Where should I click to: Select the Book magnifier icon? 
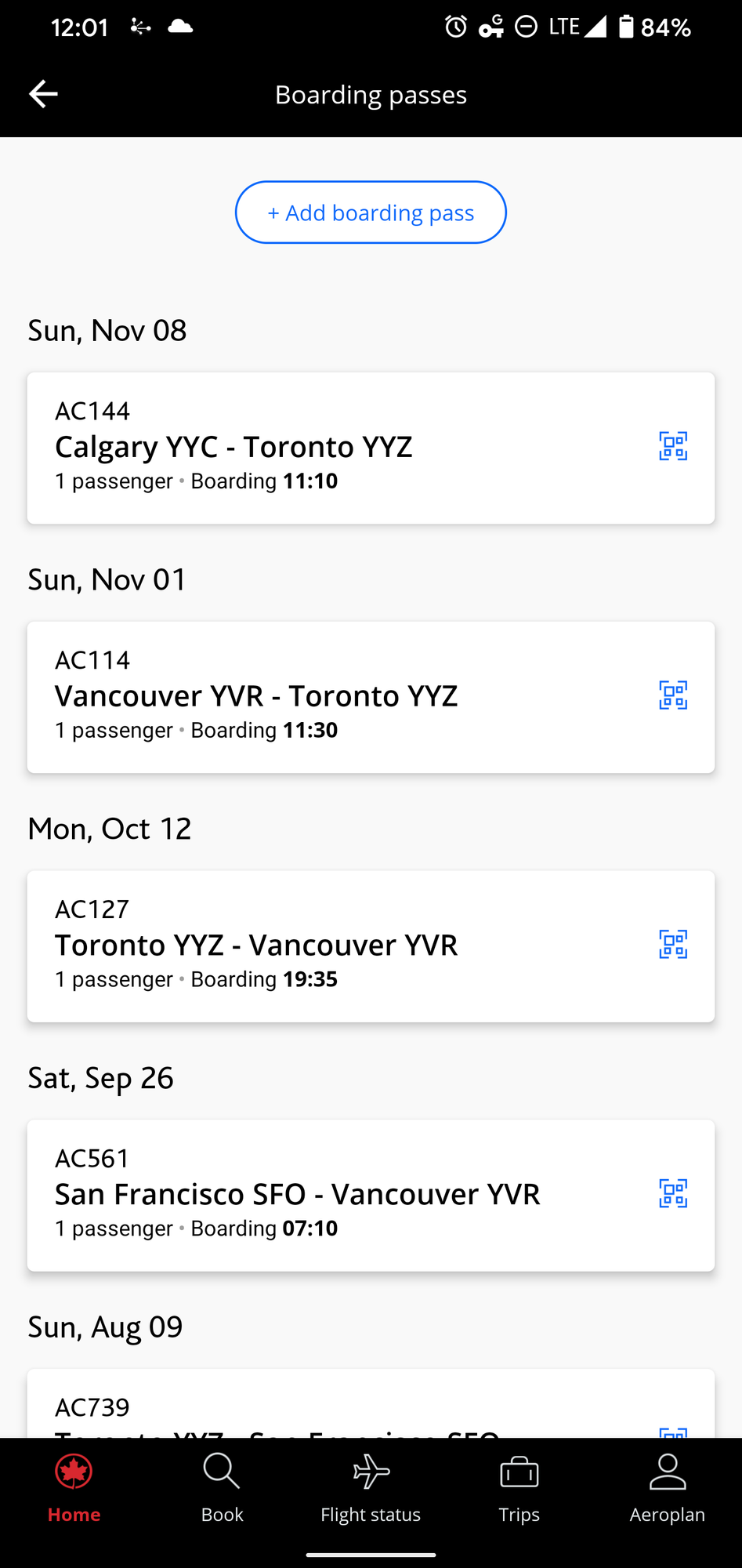pyautogui.click(x=222, y=1472)
